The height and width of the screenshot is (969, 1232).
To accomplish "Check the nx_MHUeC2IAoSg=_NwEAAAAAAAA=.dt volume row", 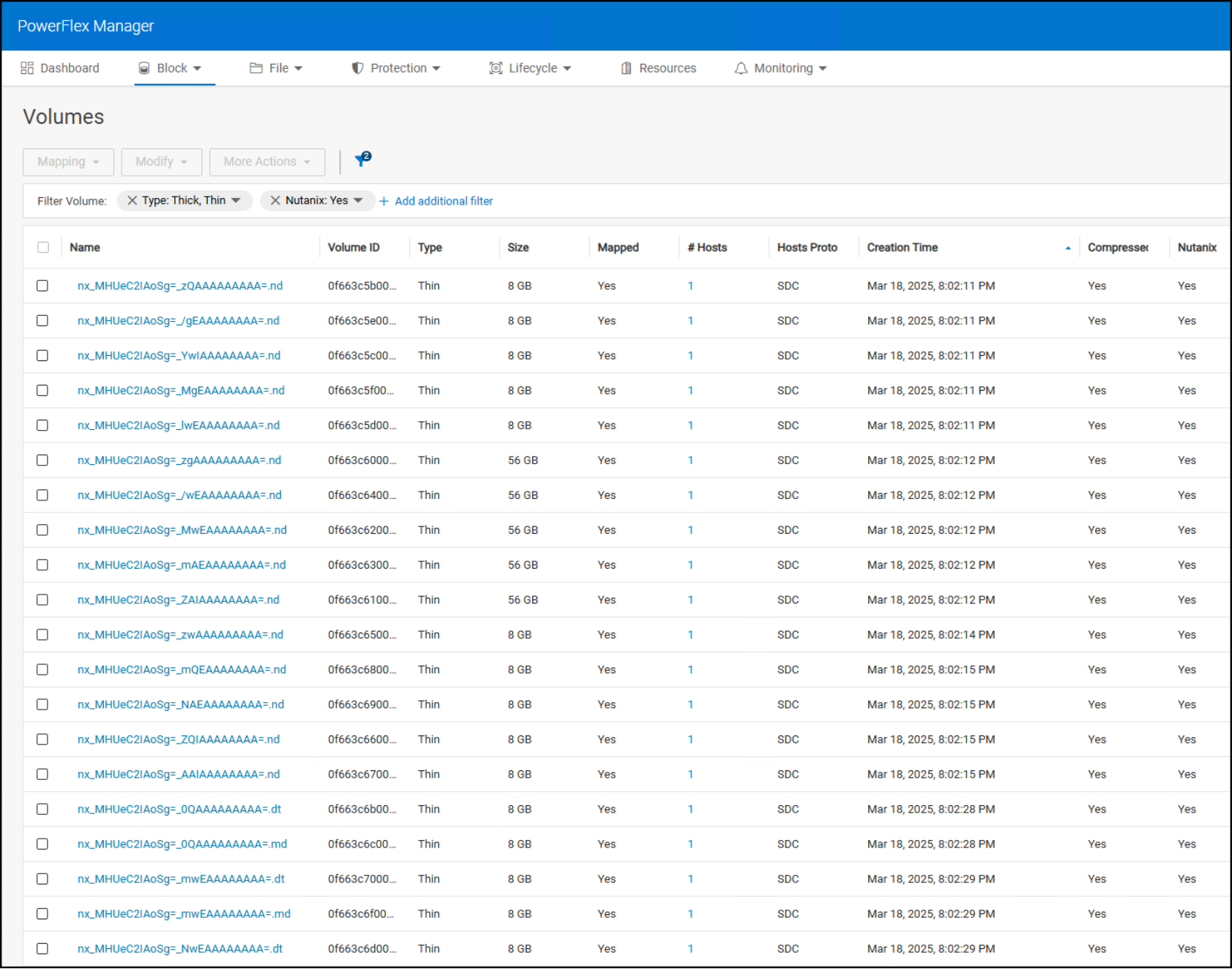I will [42, 948].
